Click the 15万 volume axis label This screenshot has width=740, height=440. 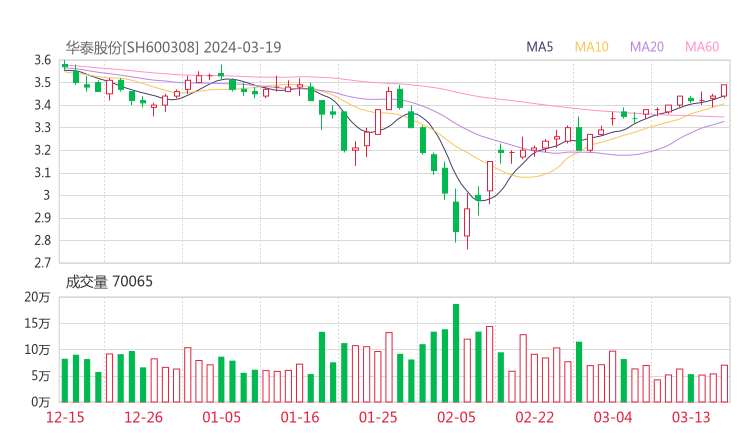tap(37, 323)
